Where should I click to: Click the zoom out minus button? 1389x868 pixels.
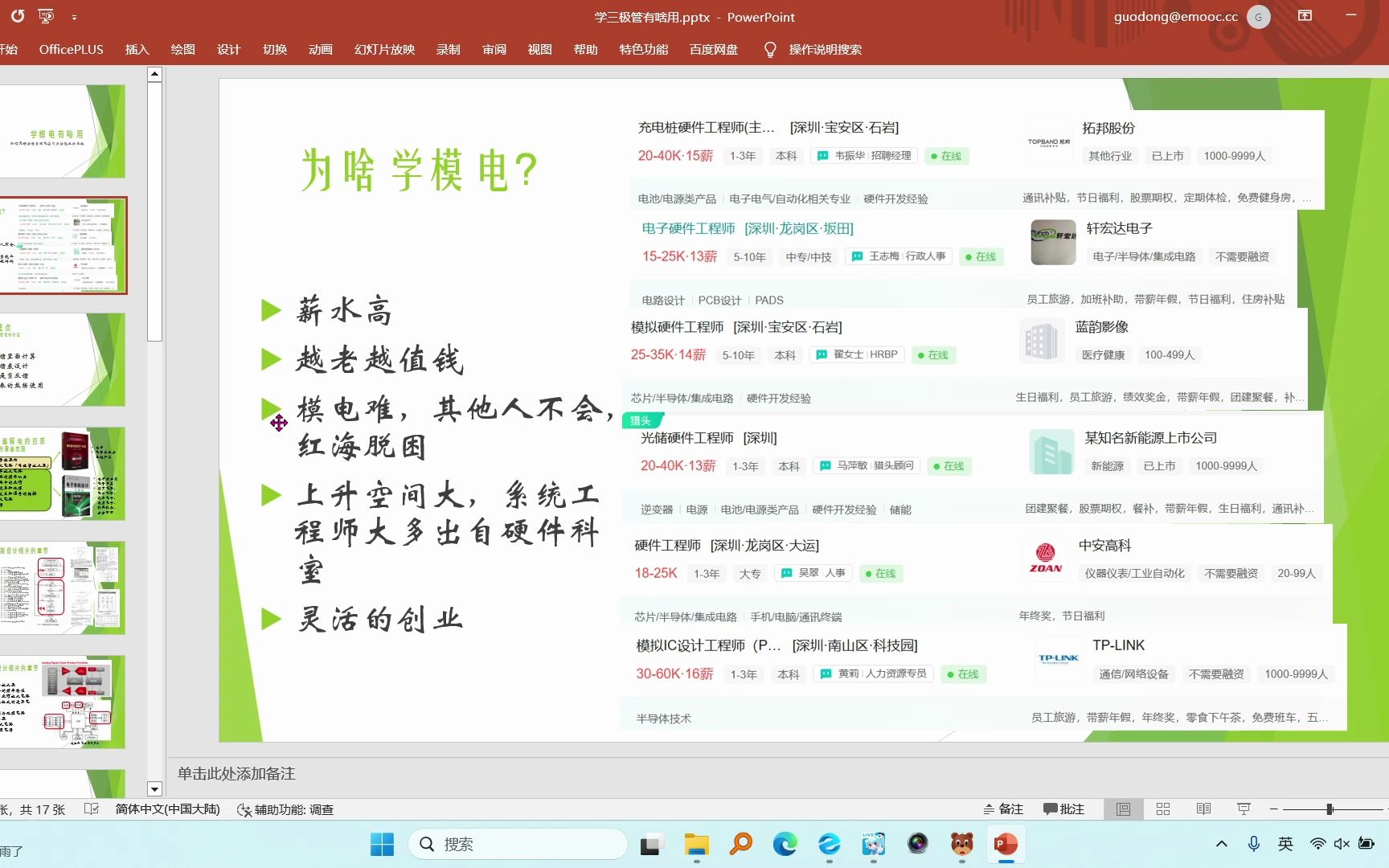tap(1273, 809)
